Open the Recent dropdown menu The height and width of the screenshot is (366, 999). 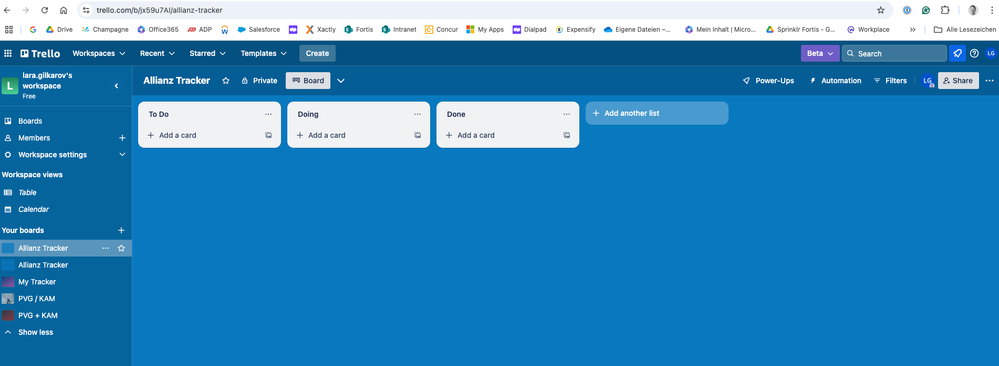(157, 54)
